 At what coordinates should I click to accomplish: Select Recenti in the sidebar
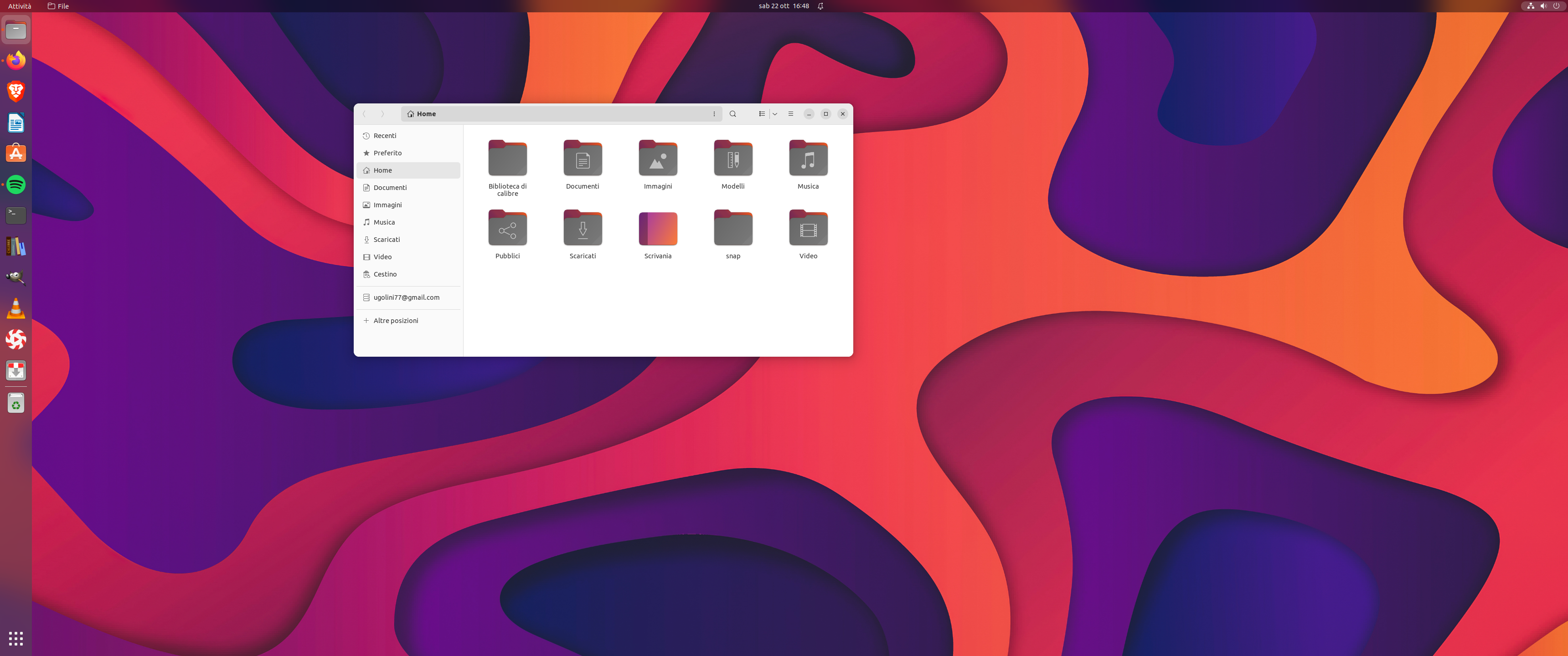tap(385, 136)
